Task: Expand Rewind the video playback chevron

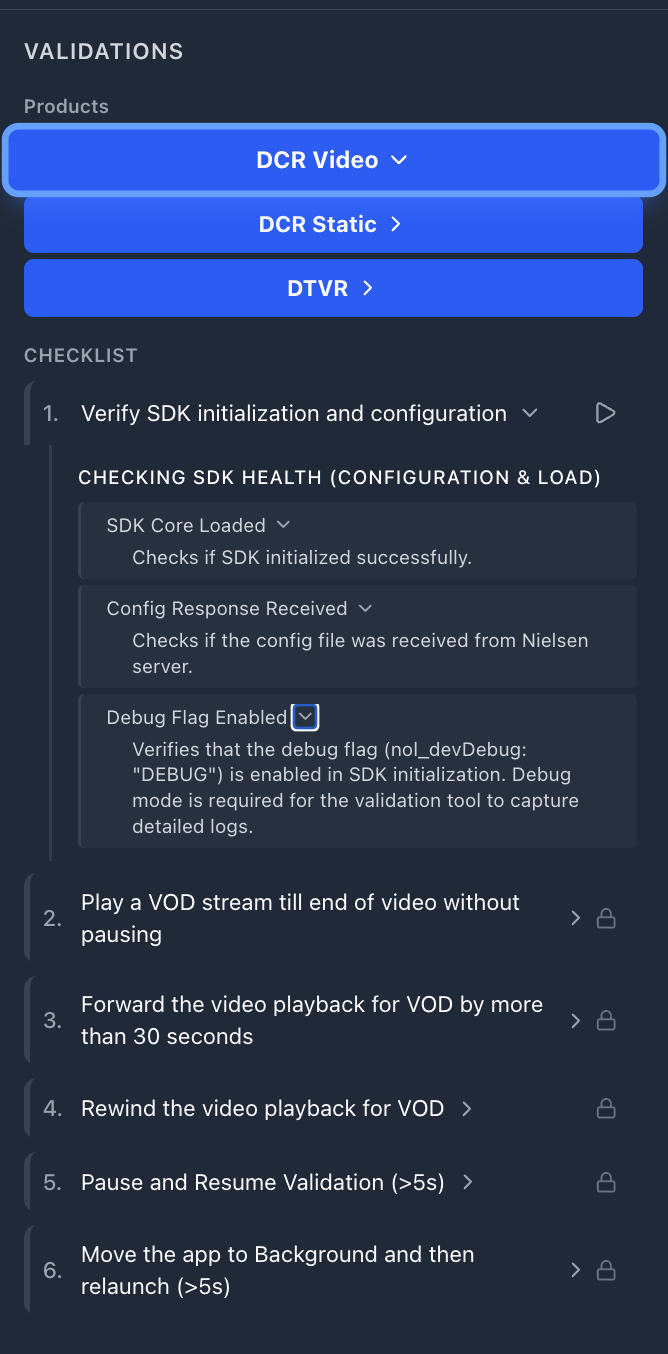Action: [x=466, y=1108]
